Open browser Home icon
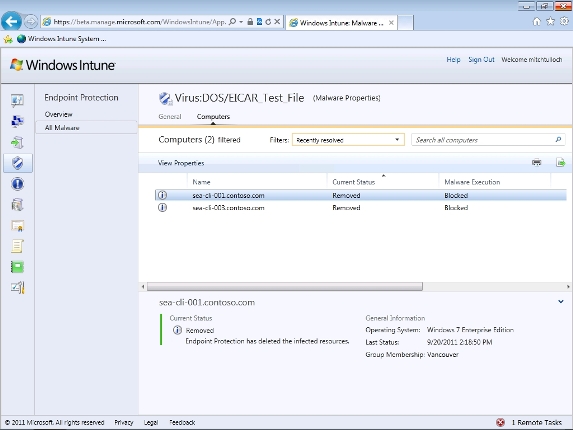The image size is (573, 430). click(x=536, y=22)
